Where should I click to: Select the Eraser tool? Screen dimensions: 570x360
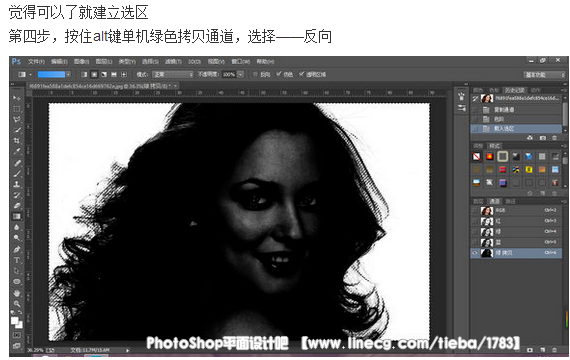(x=17, y=205)
